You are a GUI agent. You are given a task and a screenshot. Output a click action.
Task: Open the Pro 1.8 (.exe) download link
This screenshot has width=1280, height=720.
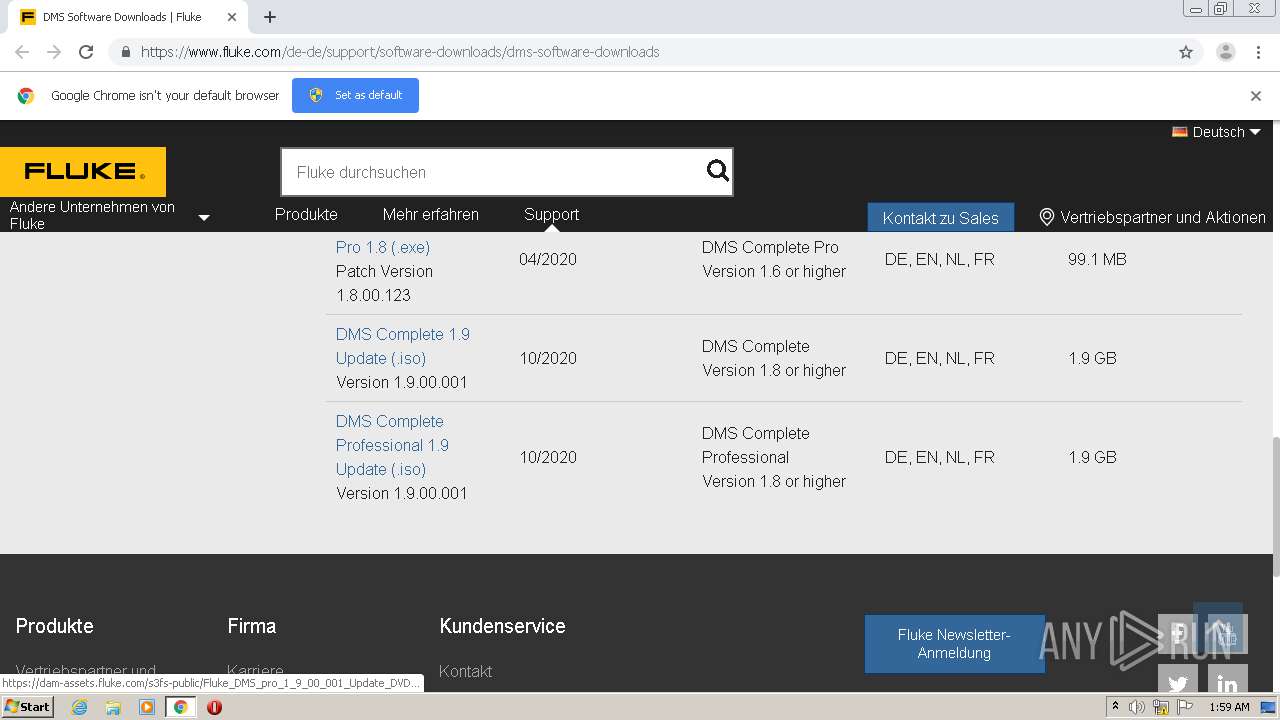pyautogui.click(x=383, y=247)
